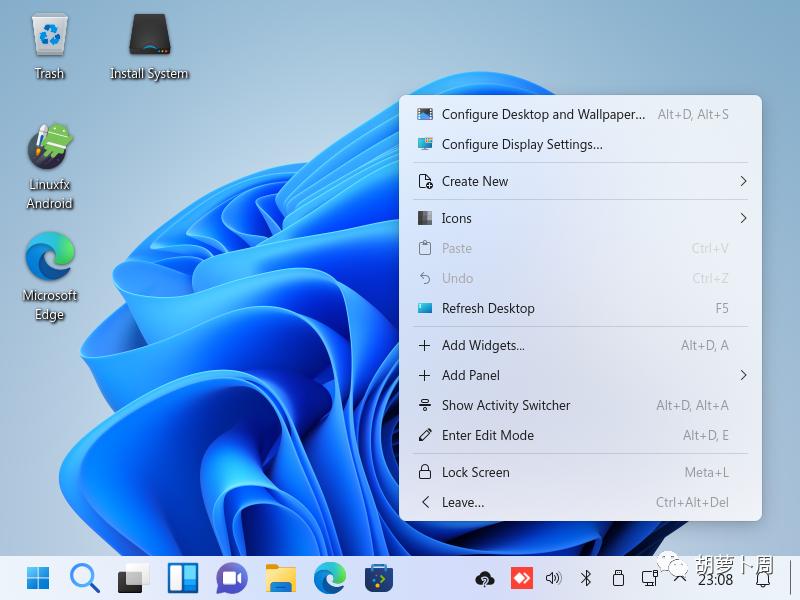Screen dimensions: 800x600
Task: Launch Install System from the desktop
Action: [x=148, y=35]
